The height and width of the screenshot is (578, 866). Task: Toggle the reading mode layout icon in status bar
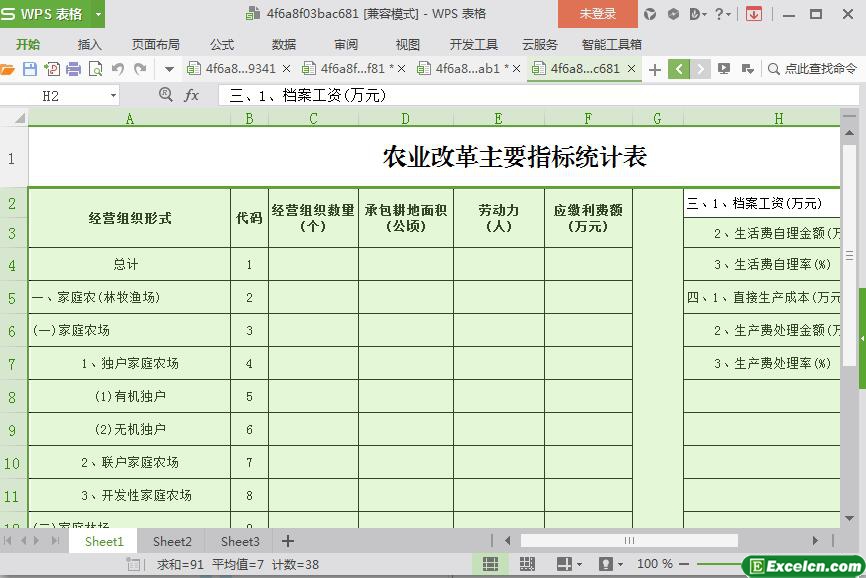[564, 564]
